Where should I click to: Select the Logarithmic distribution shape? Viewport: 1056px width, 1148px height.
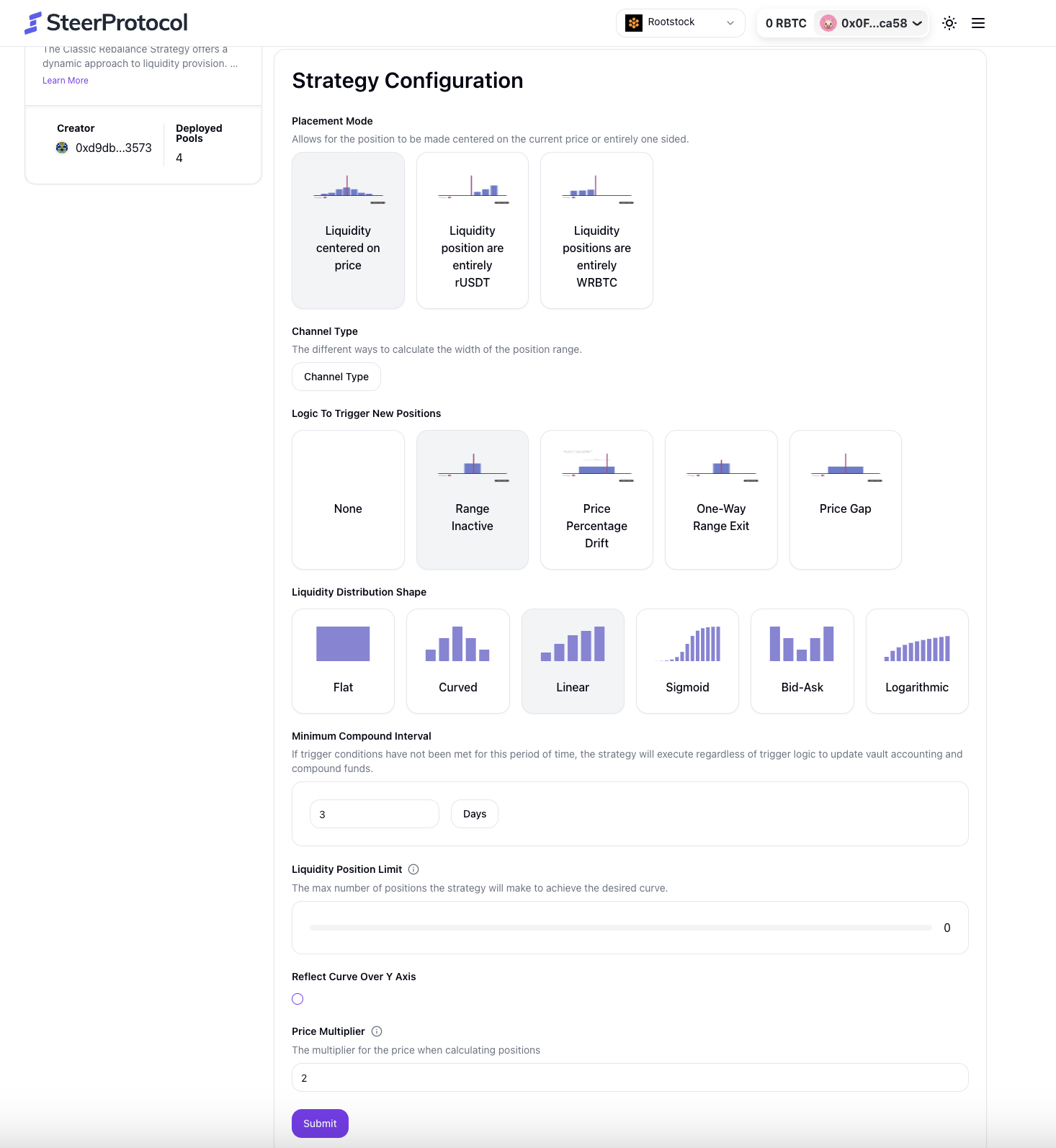(x=916, y=660)
